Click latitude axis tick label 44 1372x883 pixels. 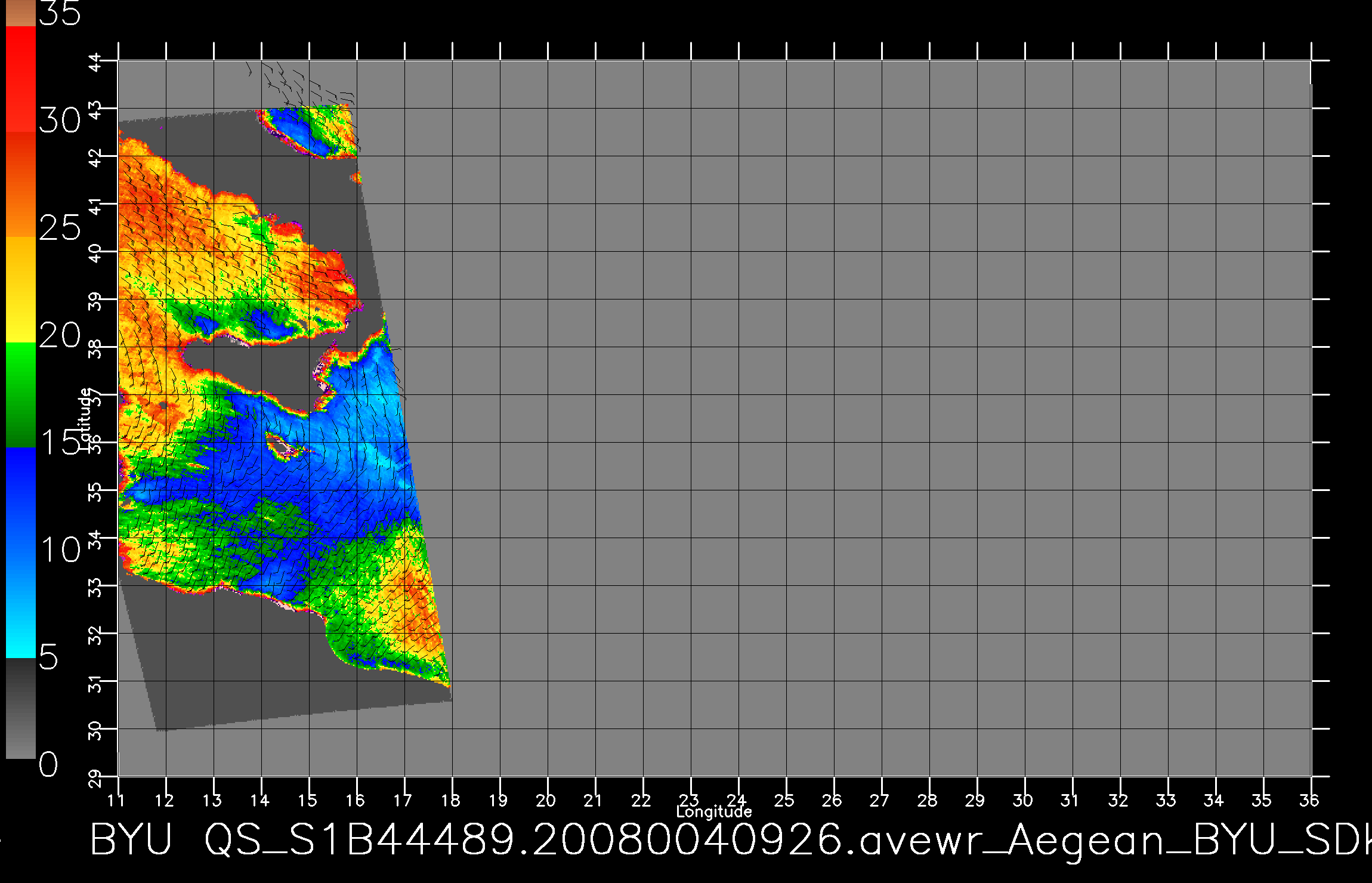click(95, 63)
